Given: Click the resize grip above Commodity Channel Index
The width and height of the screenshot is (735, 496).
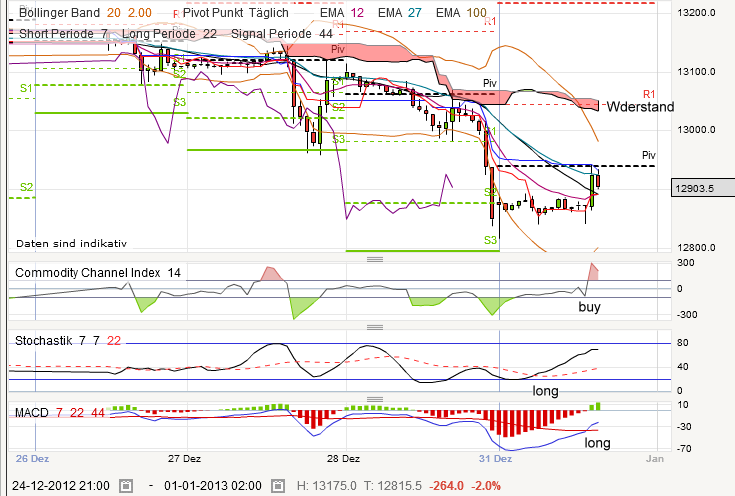Looking at the screenshot, I should click(377, 259).
